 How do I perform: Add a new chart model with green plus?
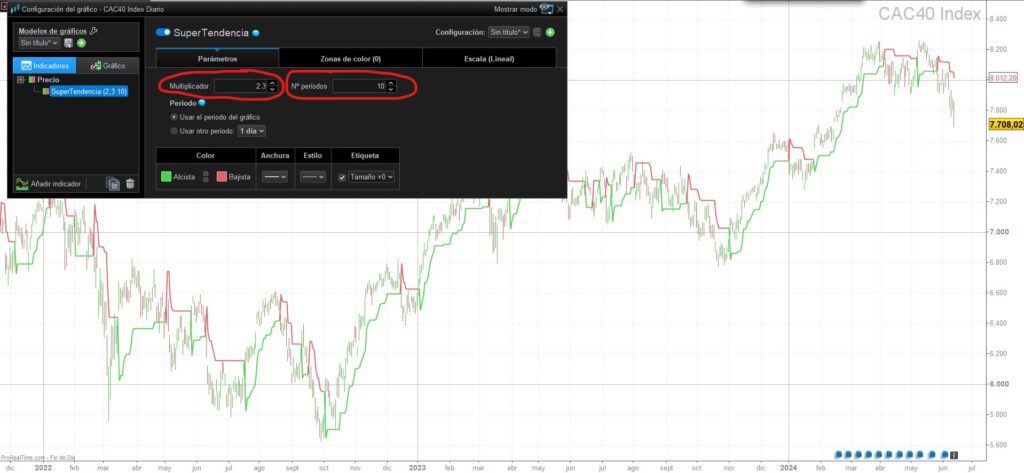pos(82,43)
